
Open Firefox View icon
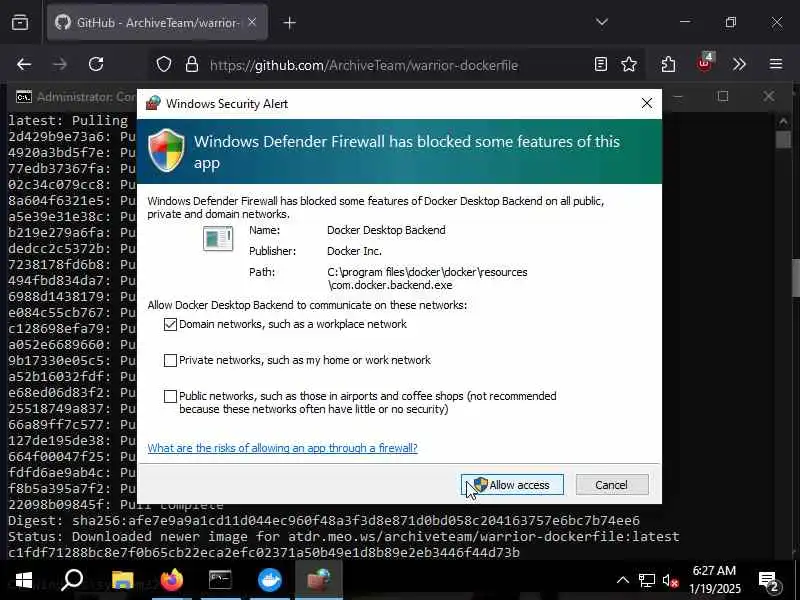click(x=20, y=22)
